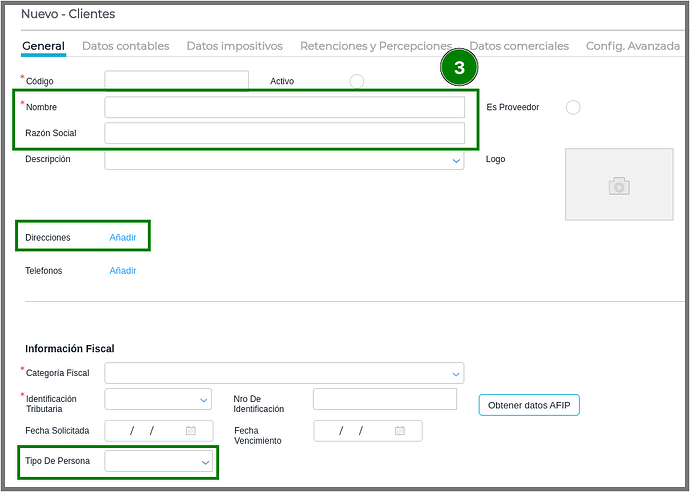
Task: Expand the Descripción dropdown
Action: pyautogui.click(x=456, y=160)
